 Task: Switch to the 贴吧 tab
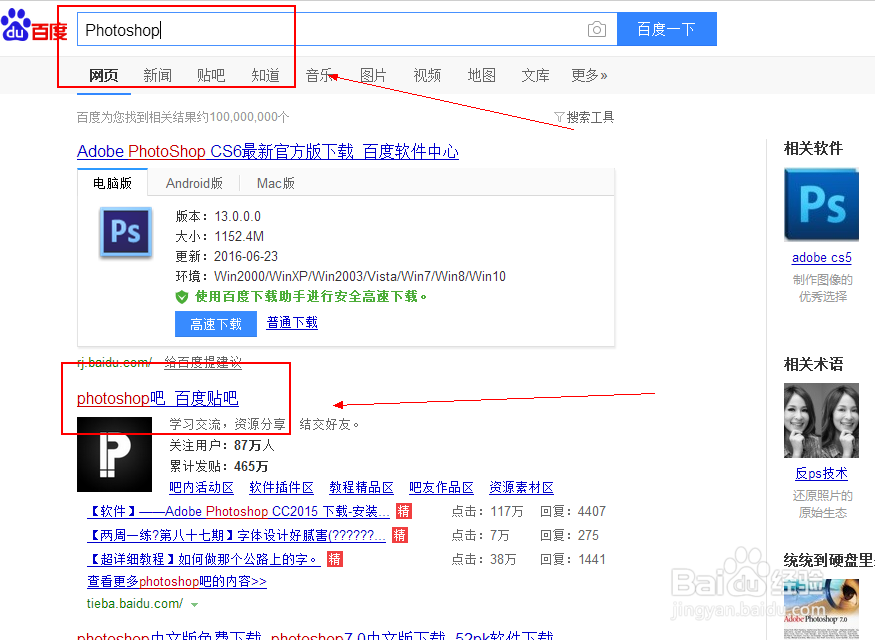click(x=211, y=75)
